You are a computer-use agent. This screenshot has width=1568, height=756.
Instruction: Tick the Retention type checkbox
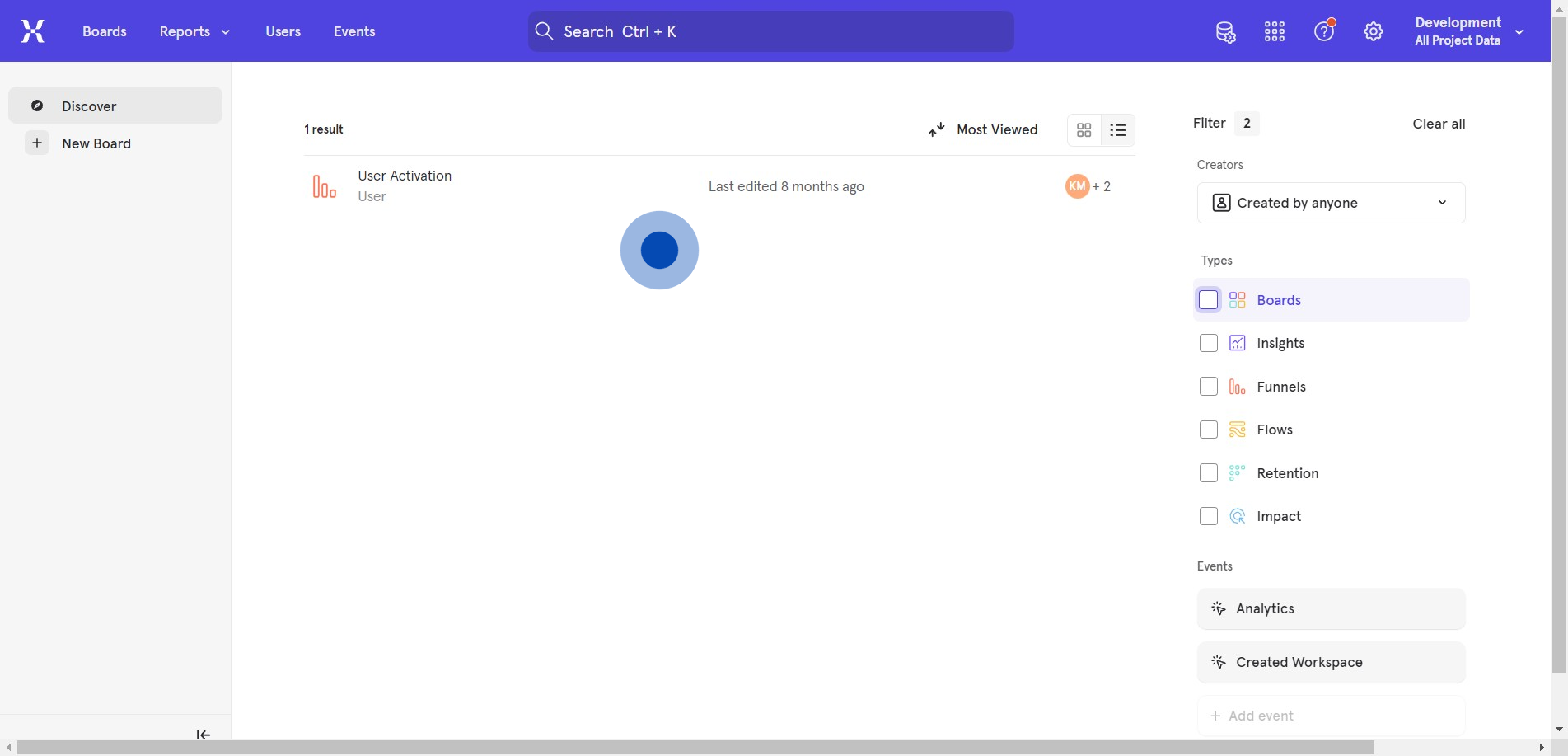click(x=1208, y=473)
